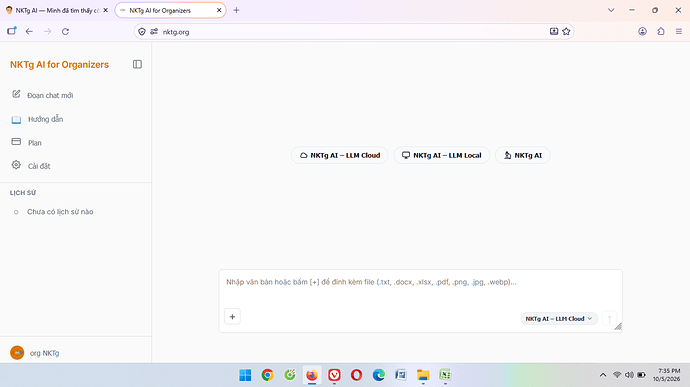Image resolution: width=690 pixels, height=387 pixels.
Task: Open Firefox from the taskbar
Action: click(x=312, y=375)
